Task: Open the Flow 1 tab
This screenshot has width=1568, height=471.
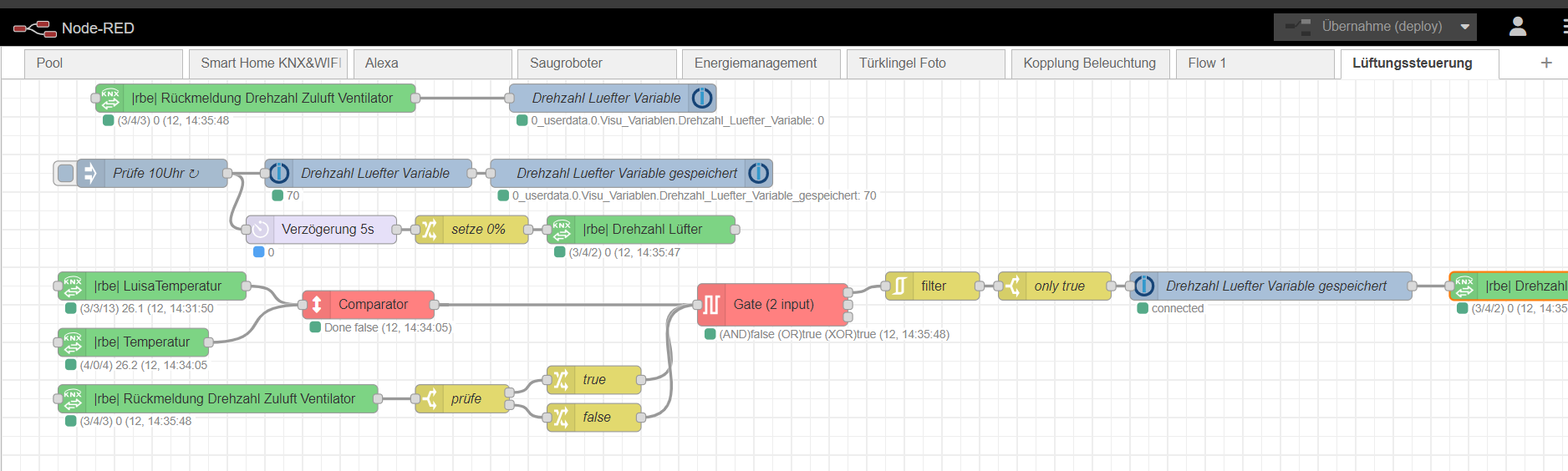Action: [1255, 63]
